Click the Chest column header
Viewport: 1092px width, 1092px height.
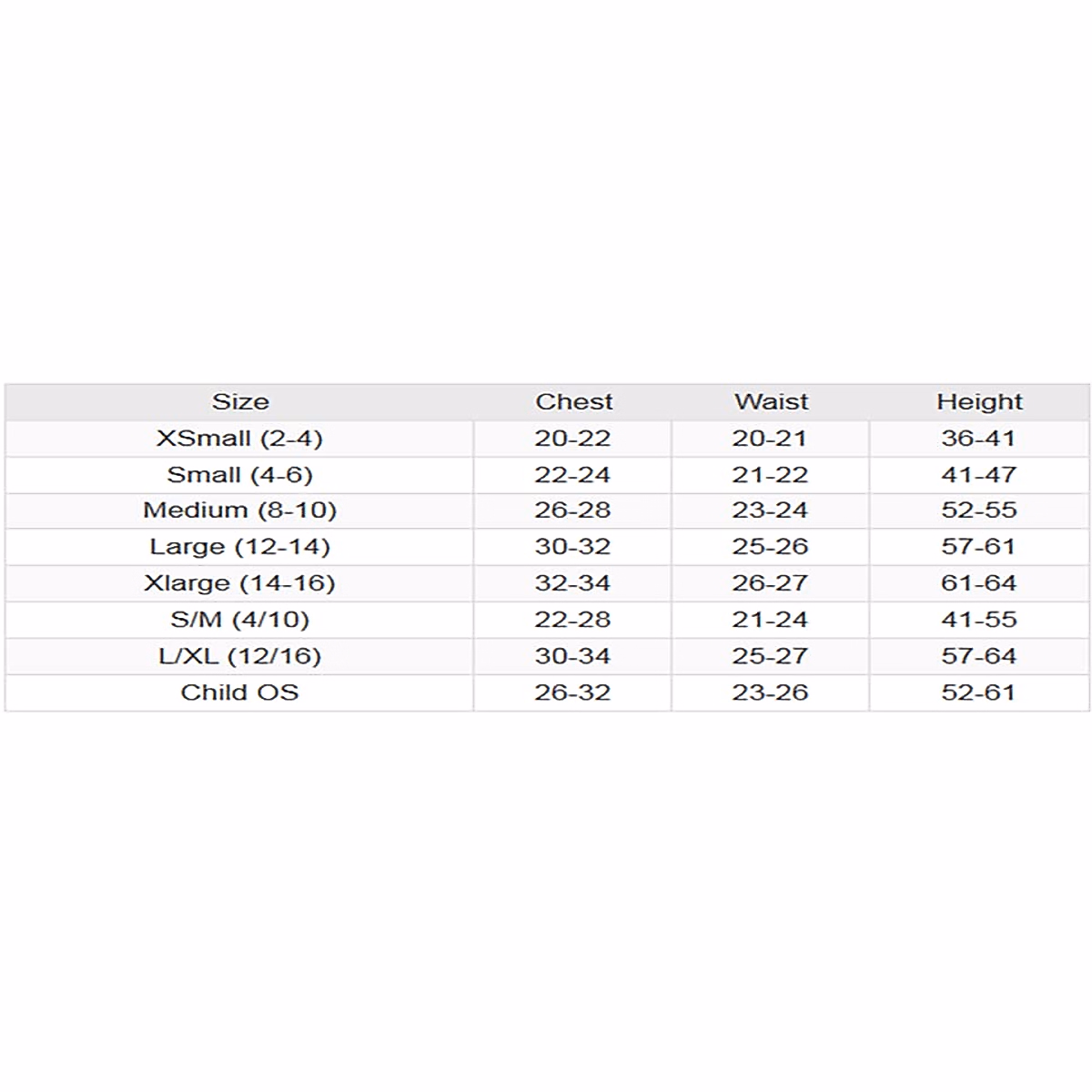click(x=573, y=401)
